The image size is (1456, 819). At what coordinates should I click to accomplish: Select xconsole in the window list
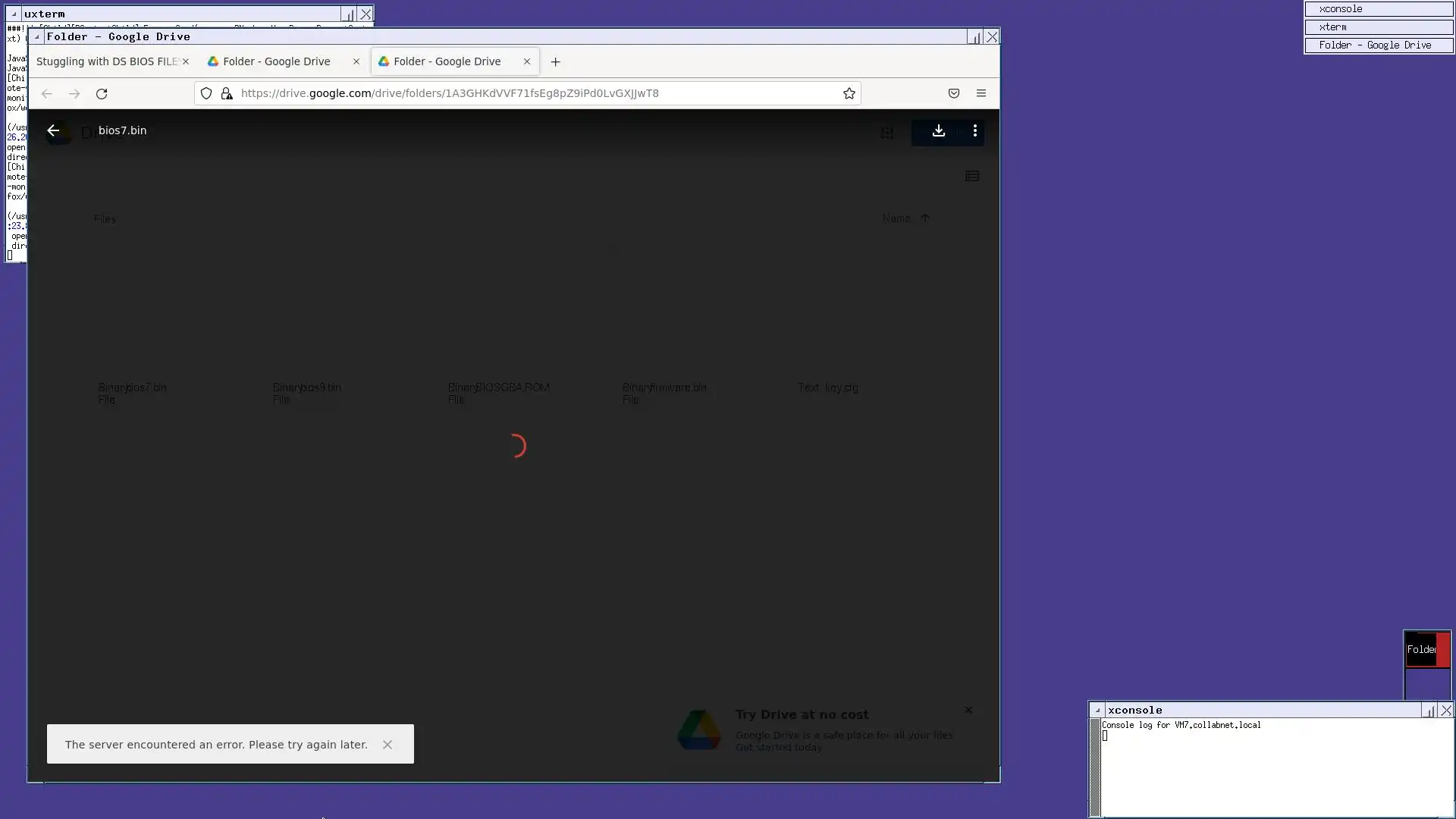pyautogui.click(x=1378, y=9)
